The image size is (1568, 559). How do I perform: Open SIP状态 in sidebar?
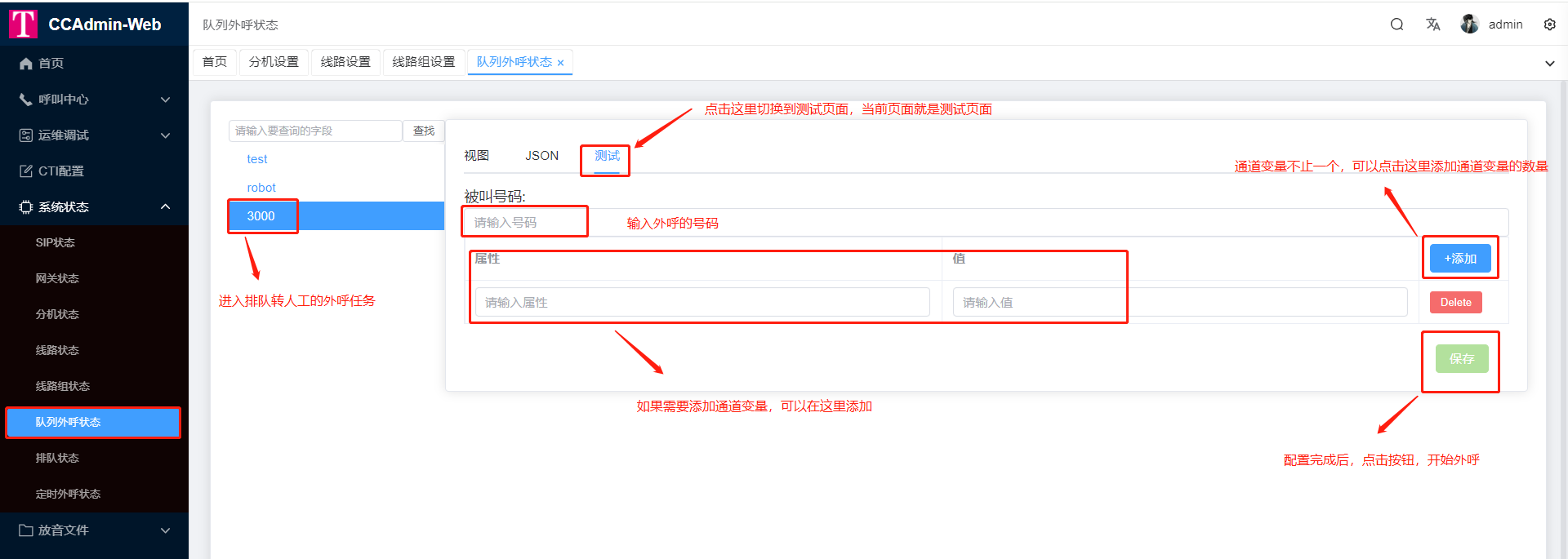(56, 243)
